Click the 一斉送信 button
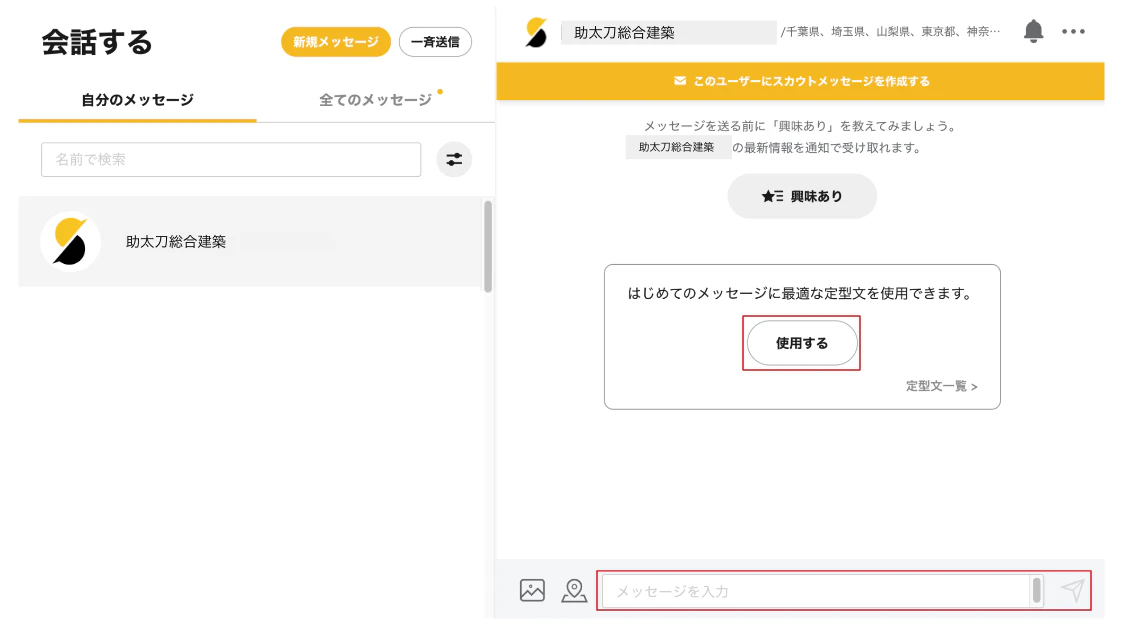 pos(435,42)
